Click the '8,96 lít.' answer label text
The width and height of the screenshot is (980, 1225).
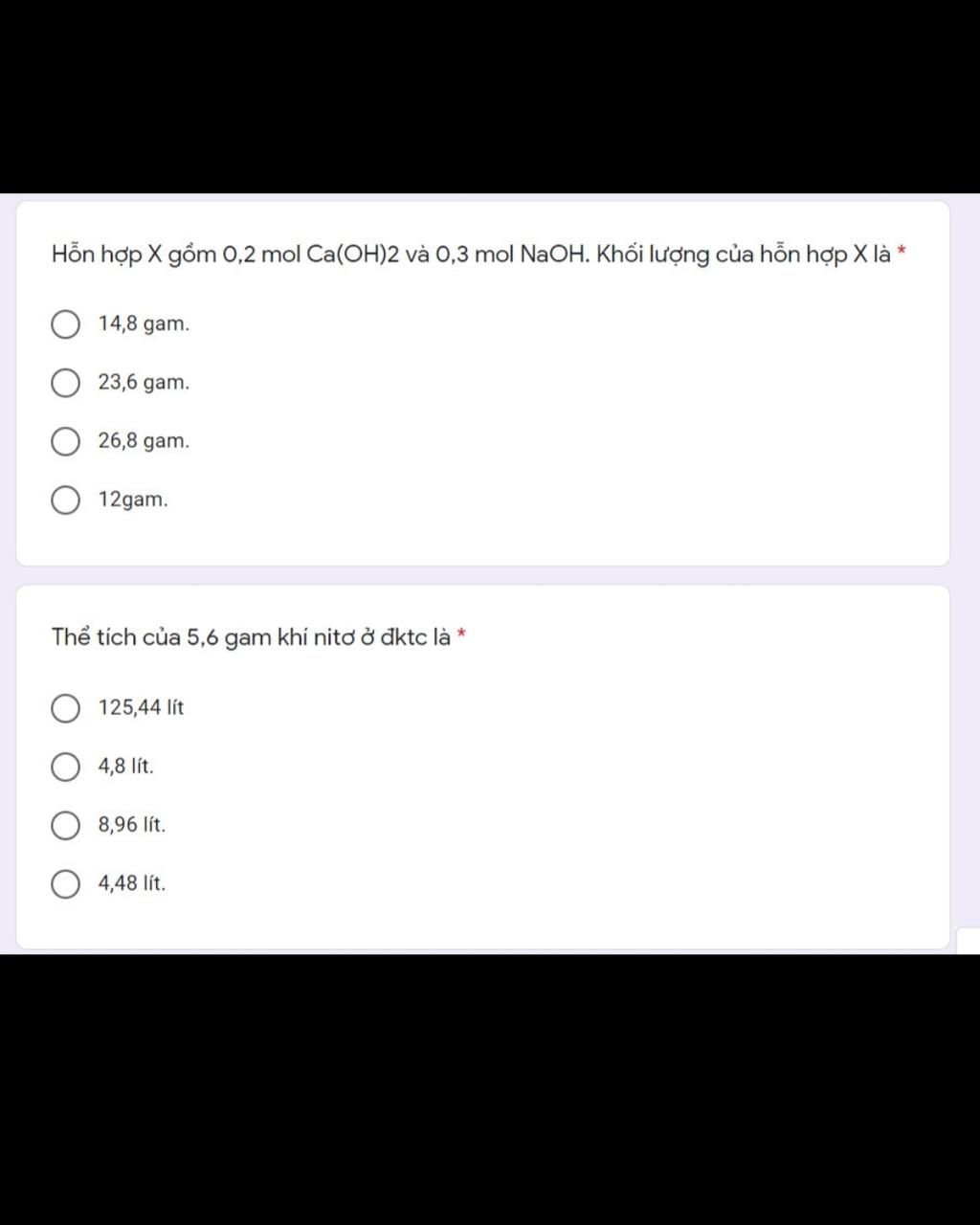tap(132, 825)
